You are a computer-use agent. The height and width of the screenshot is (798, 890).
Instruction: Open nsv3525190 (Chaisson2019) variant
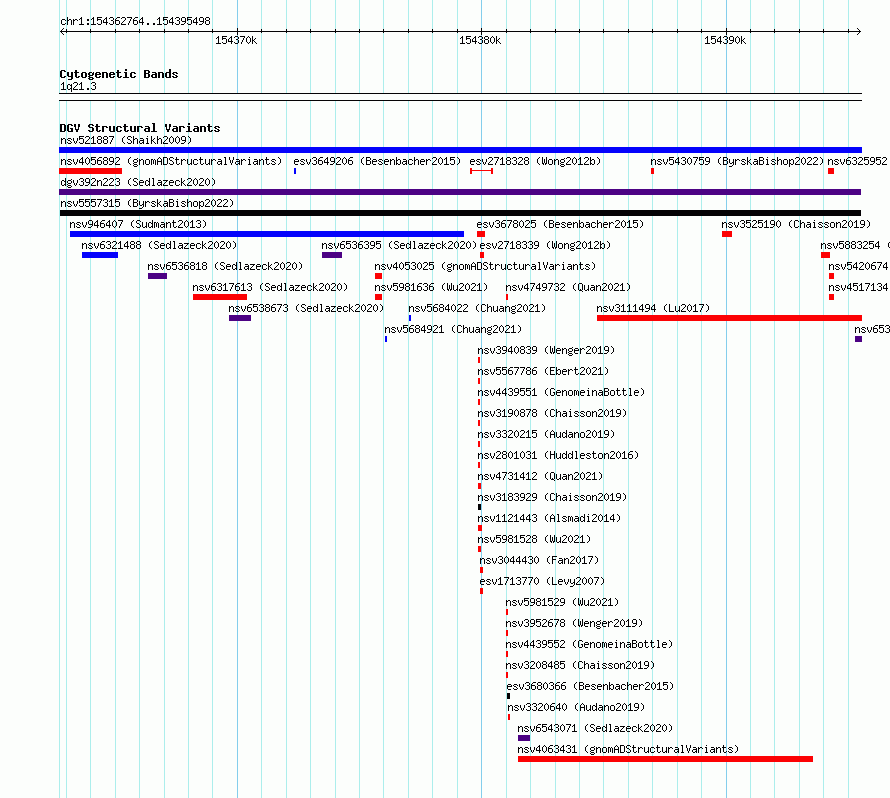pos(796,224)
